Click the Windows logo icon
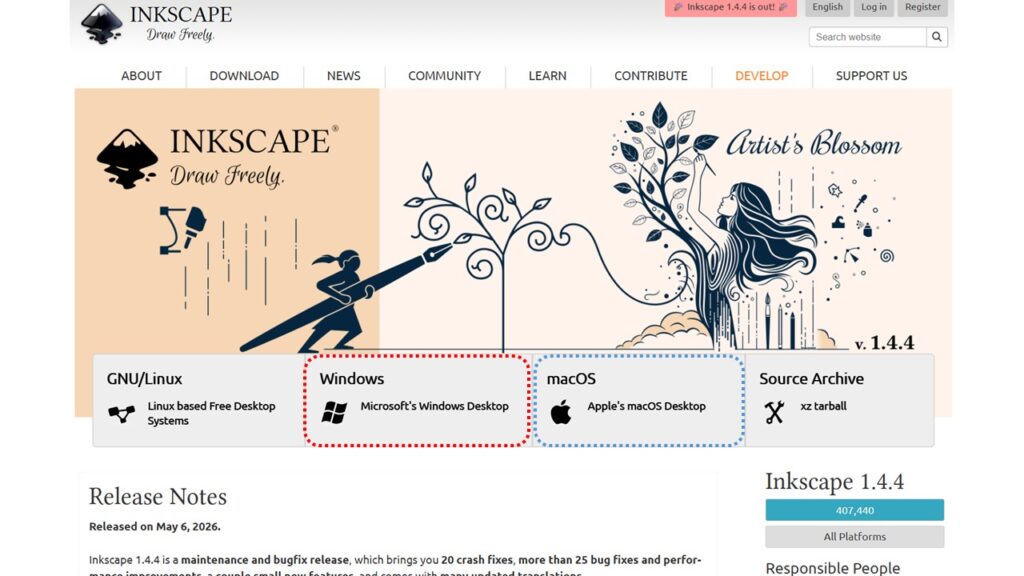 click(x=334, y=413)
